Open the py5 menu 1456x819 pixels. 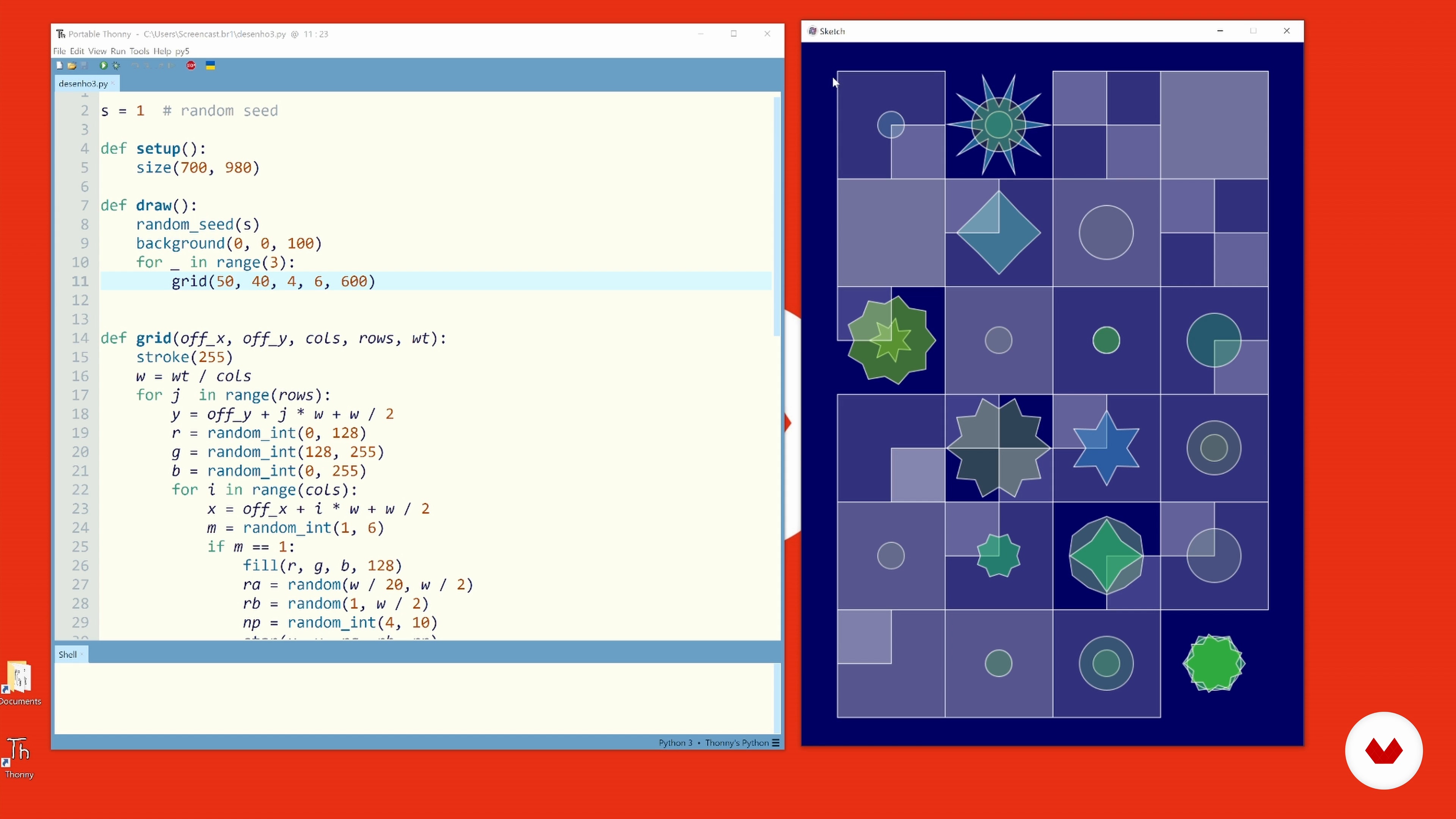pos(182,52)
